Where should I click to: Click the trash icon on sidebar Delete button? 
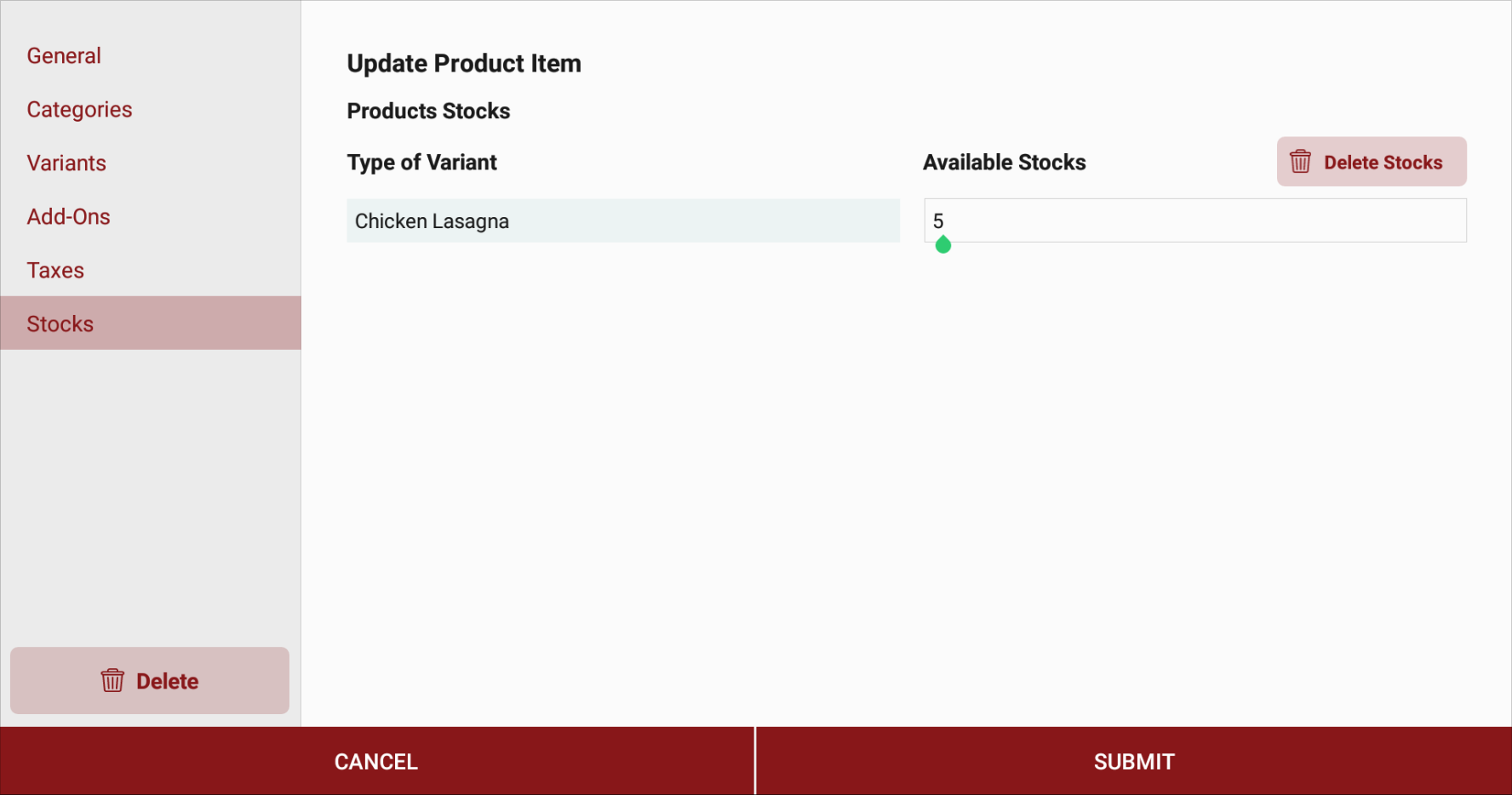(x=112, y=681)
